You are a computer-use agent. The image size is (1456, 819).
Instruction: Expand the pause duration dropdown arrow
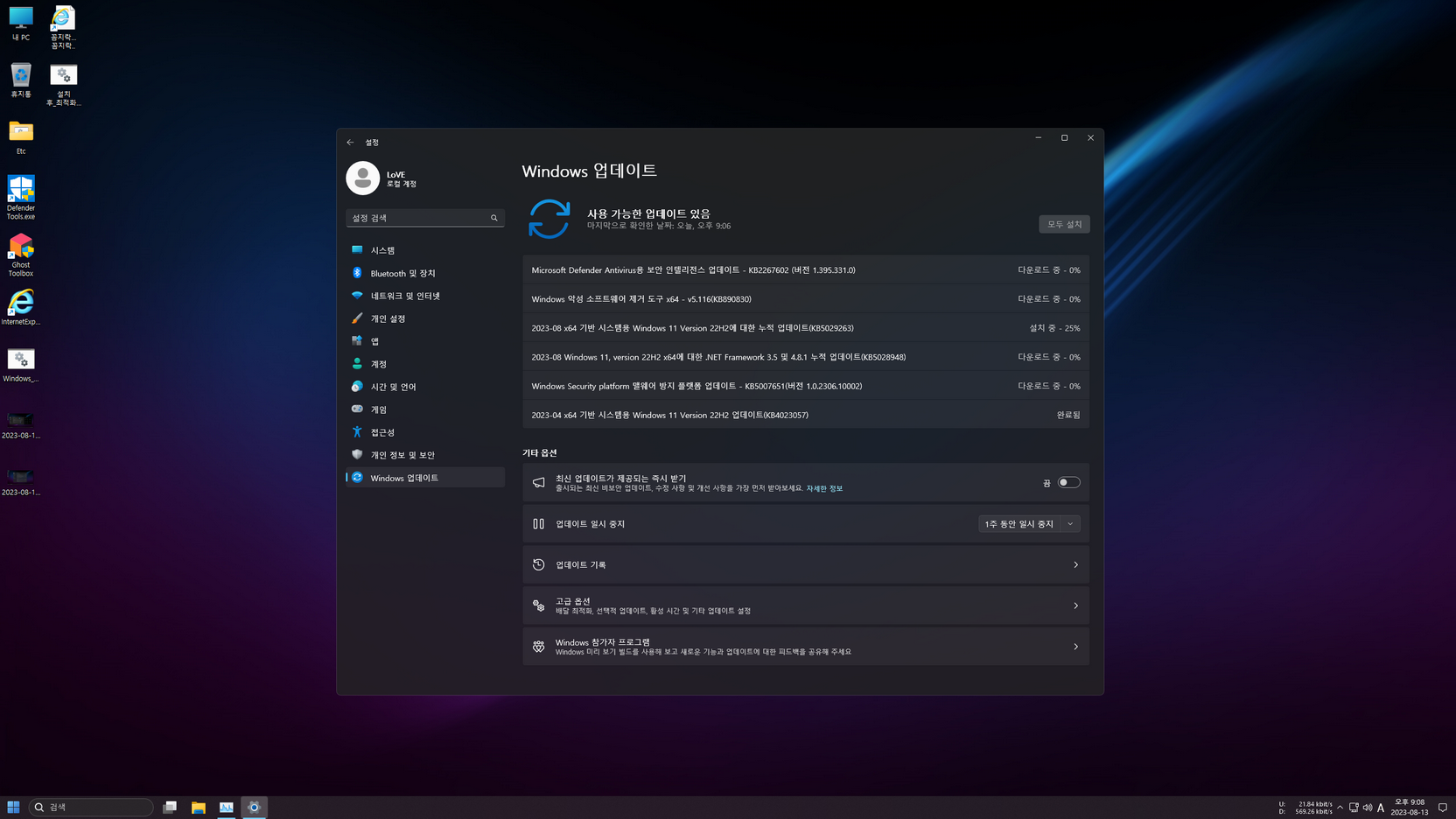1070,523
